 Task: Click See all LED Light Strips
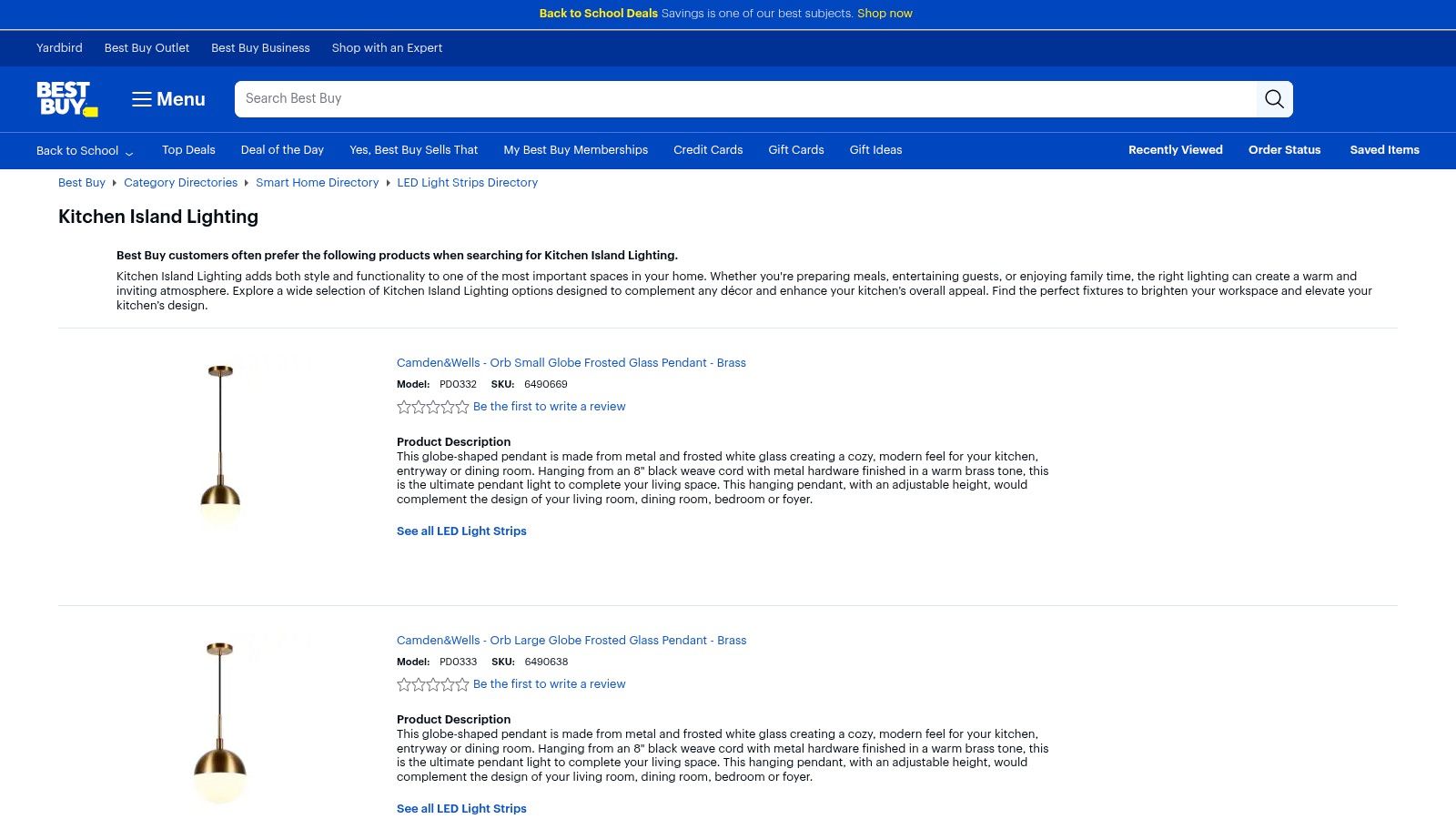[461, 531]
